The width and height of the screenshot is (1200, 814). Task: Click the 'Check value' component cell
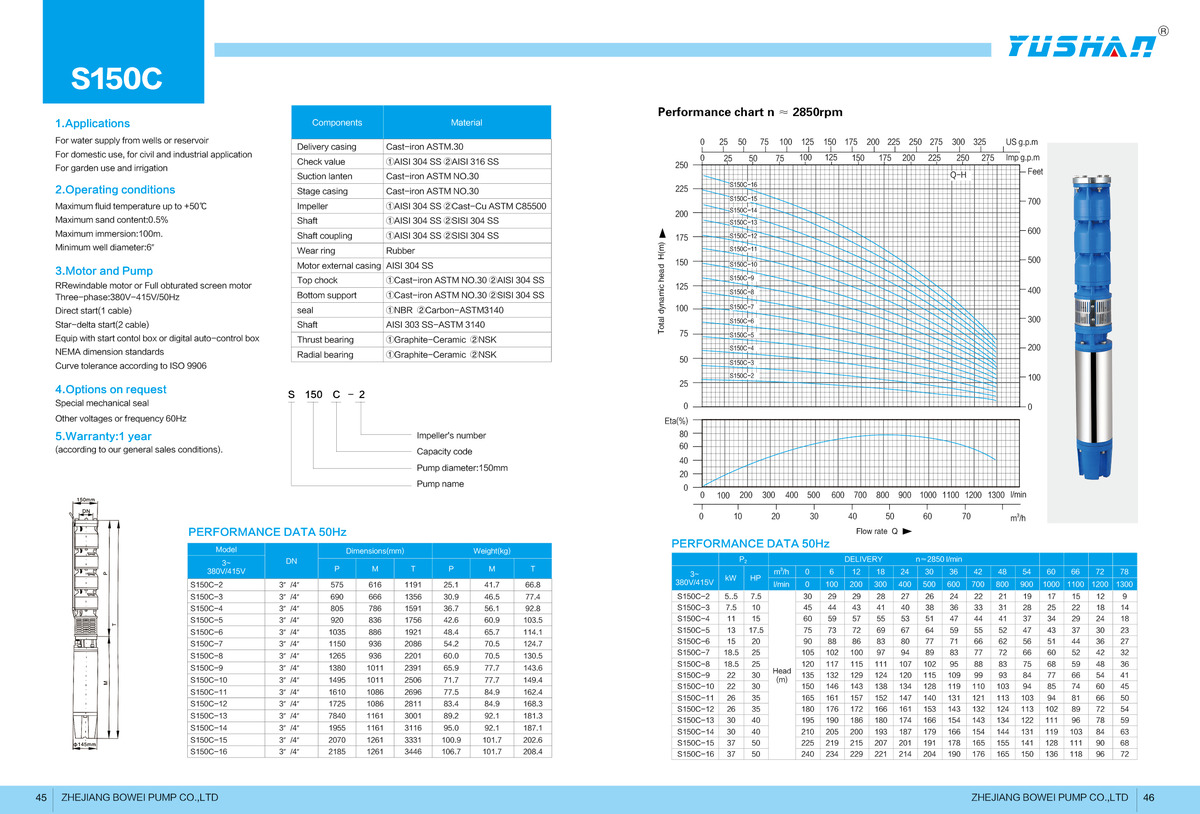point(337,161)
